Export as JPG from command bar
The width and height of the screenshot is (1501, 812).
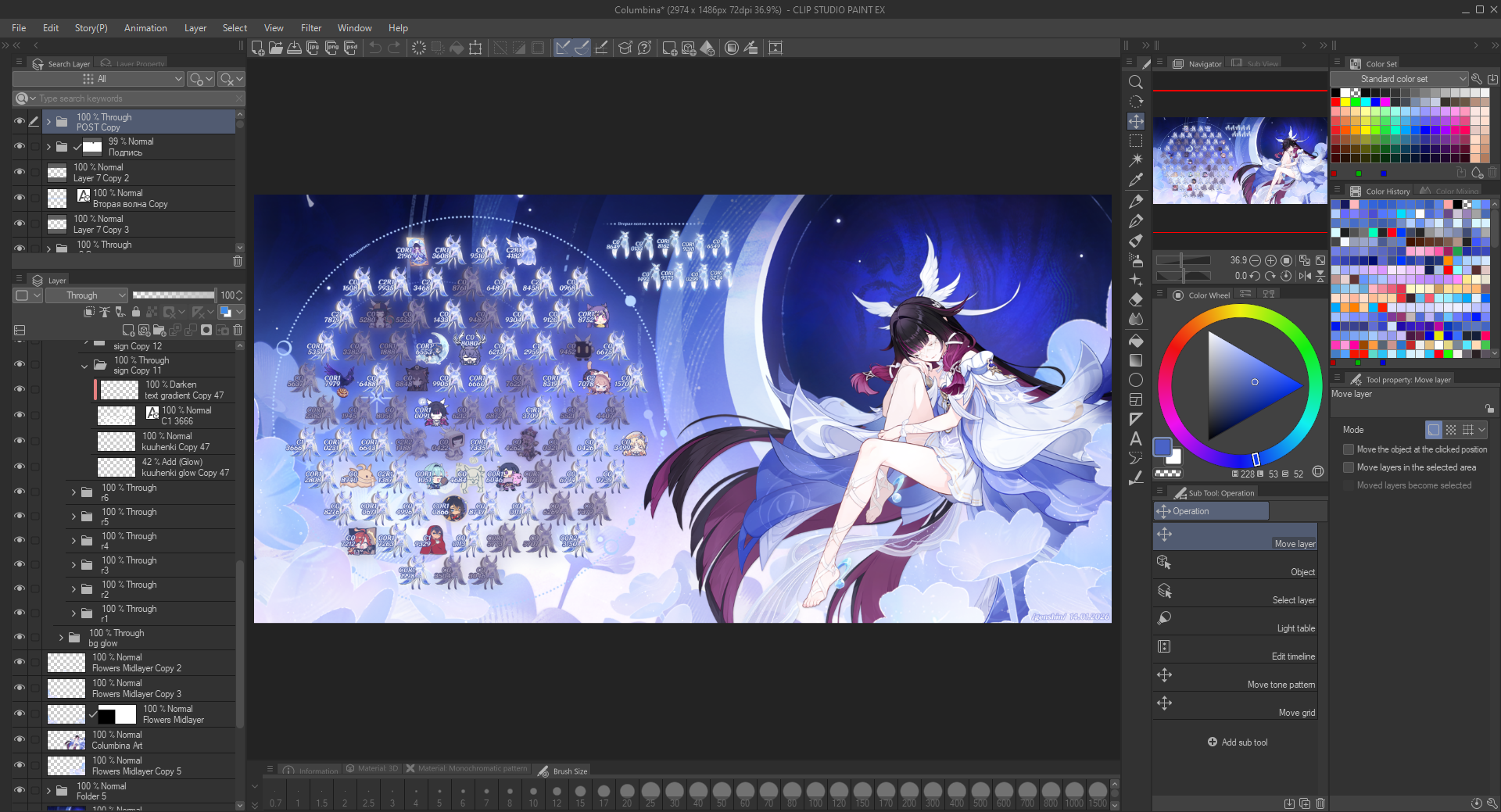313,48
